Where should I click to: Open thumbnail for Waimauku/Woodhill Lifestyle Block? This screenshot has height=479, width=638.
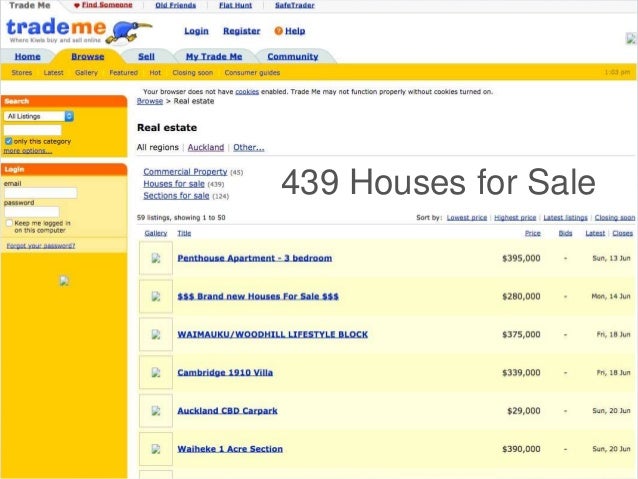coord(156,335)
